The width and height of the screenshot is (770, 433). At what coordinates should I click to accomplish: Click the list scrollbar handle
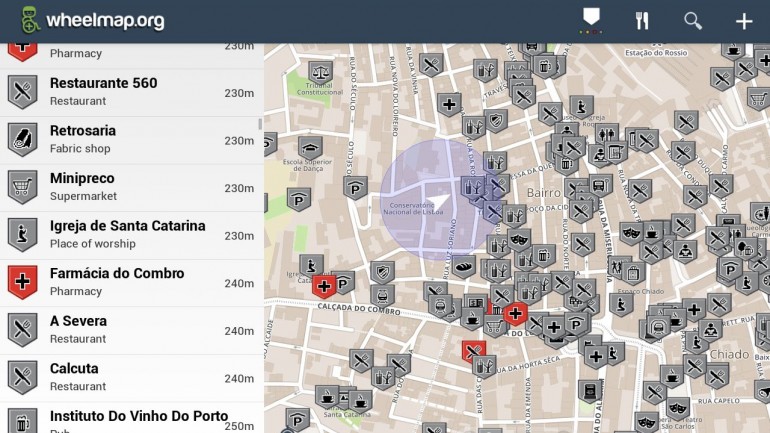coord(260,124)
